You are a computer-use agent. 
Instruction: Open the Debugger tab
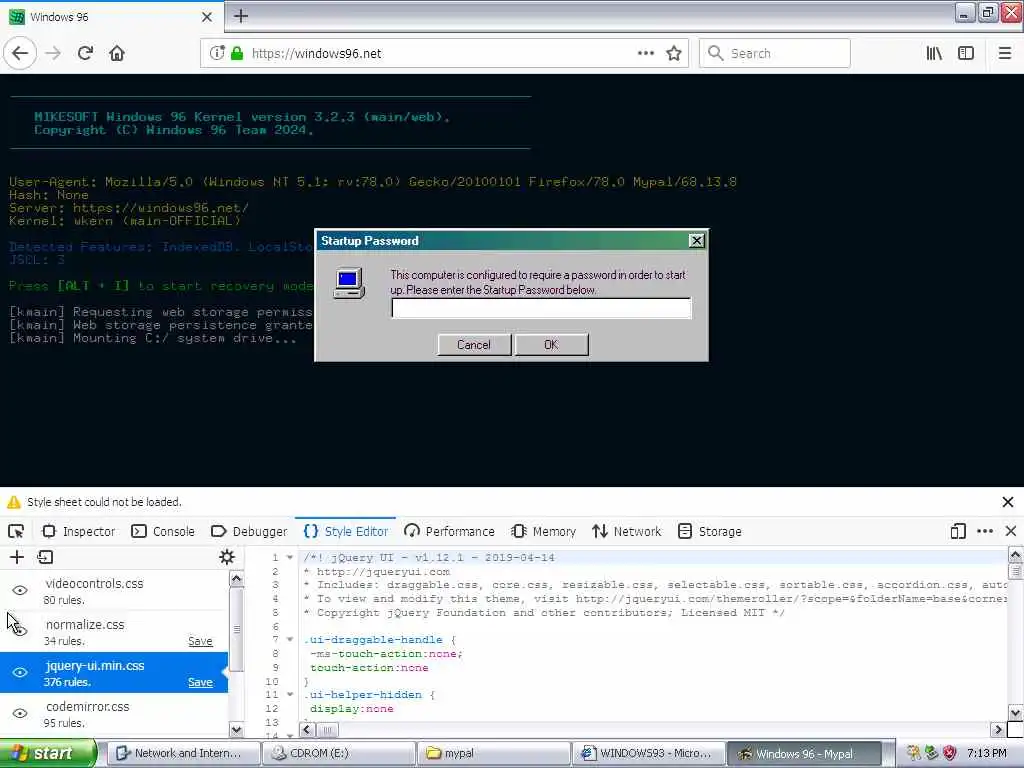tap(249, 532)
